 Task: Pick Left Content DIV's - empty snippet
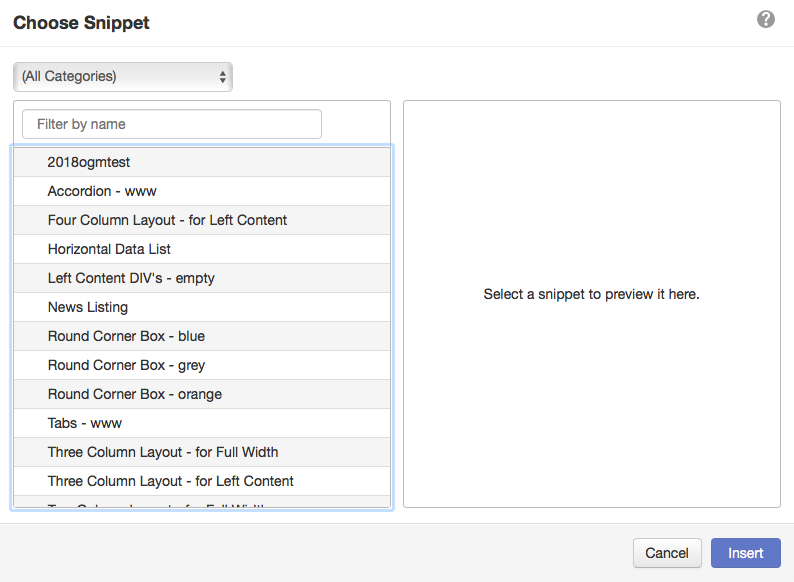[x=202, y=278]
